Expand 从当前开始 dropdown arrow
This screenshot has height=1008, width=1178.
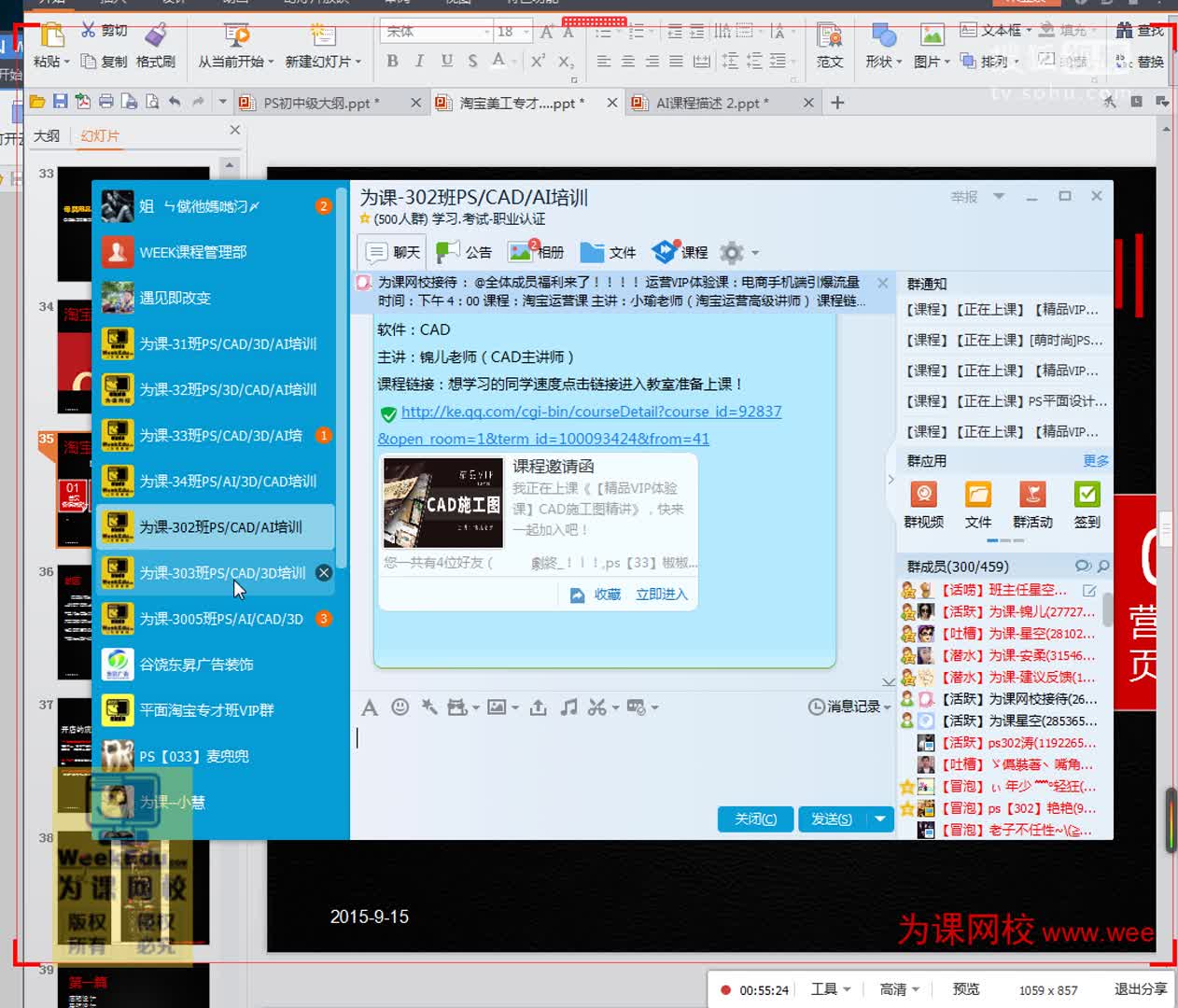click(x=271, y=63)
